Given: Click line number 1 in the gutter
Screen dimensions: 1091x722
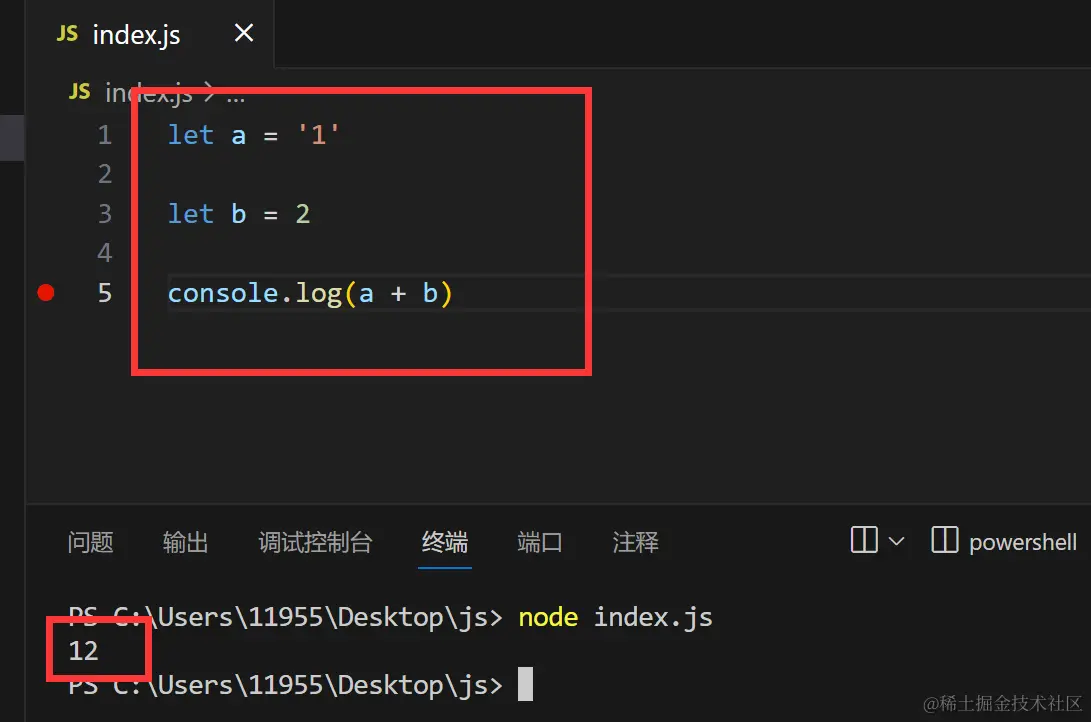Looking at the screenshot, I should coord(104,135).
